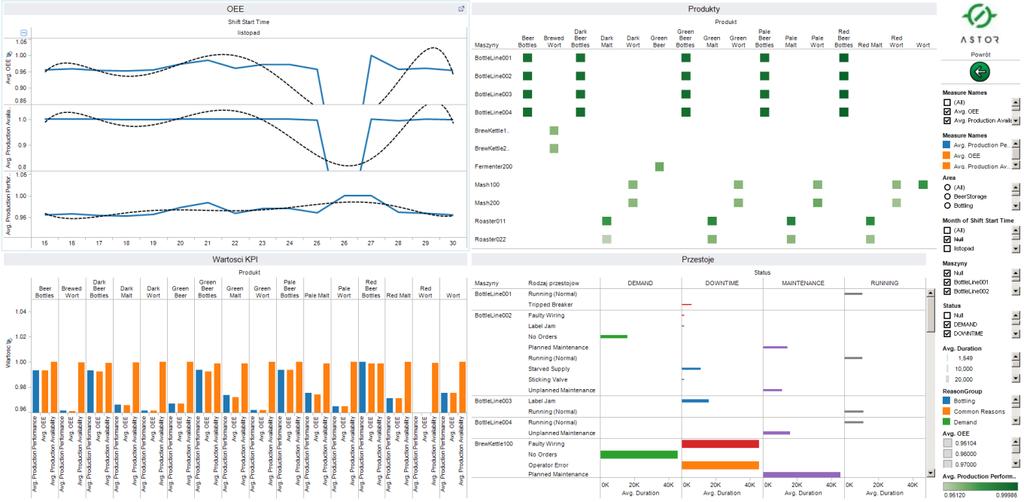Select the Bottling area radio button
Image resolution: width=1024 pixels, height=502 pixels.
click(947, 205)
